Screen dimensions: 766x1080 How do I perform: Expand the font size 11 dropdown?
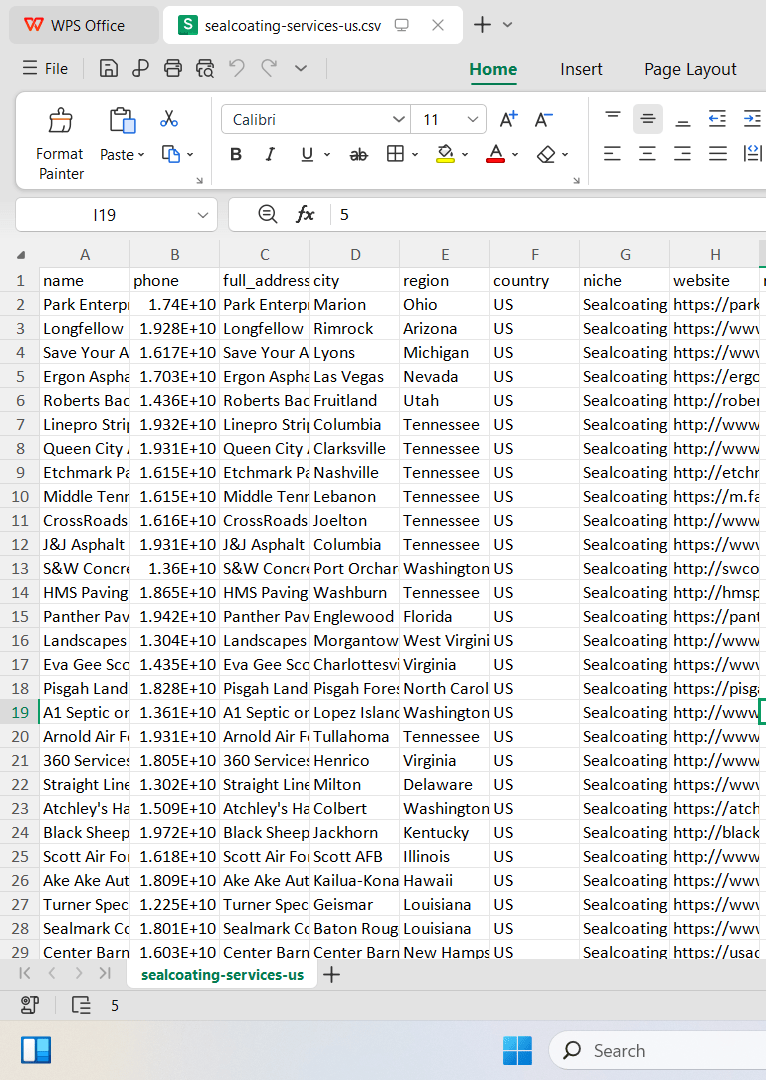(473, 119)
